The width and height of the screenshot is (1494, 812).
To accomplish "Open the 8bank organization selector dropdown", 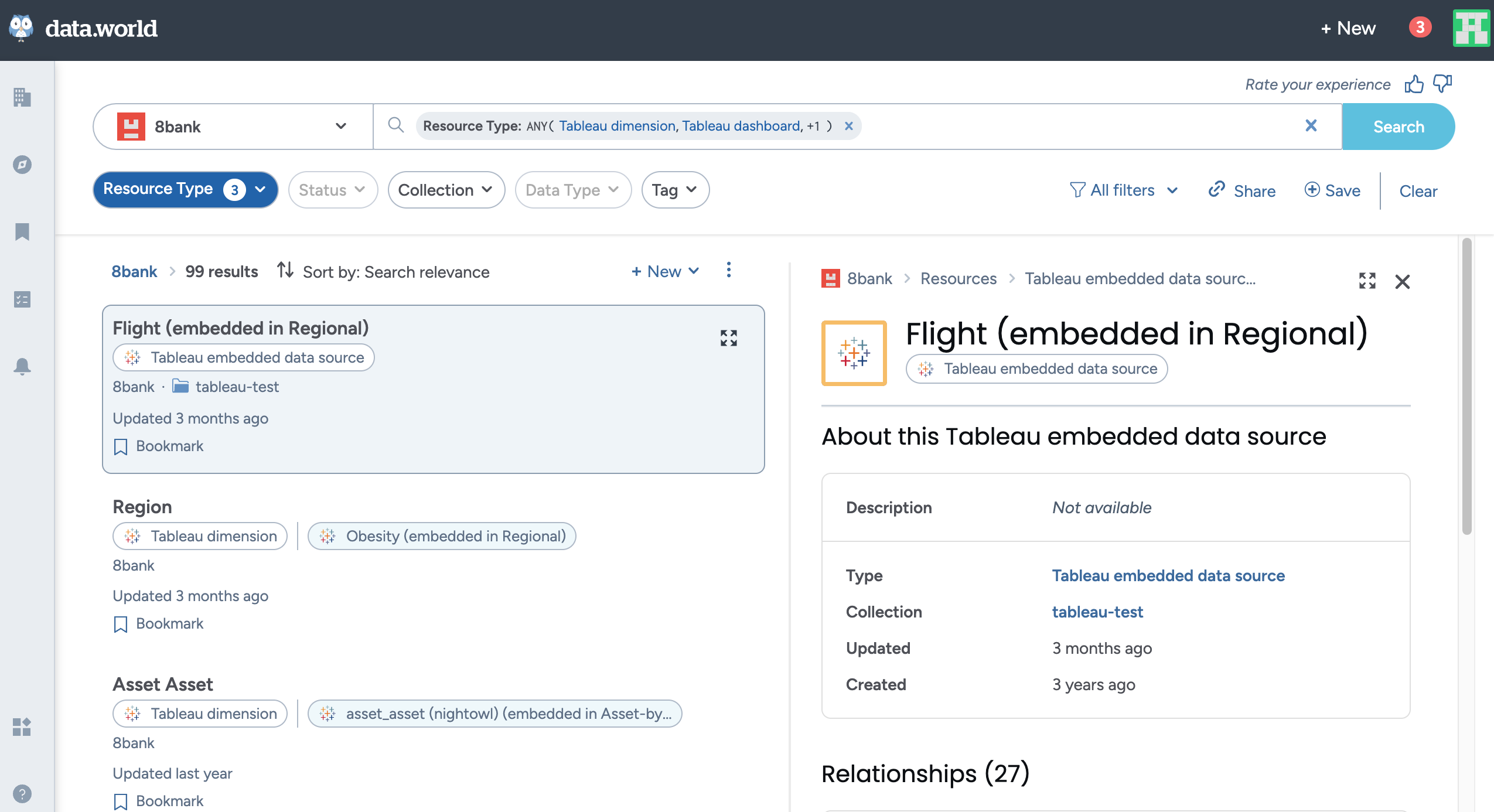I will click(233, 127).
